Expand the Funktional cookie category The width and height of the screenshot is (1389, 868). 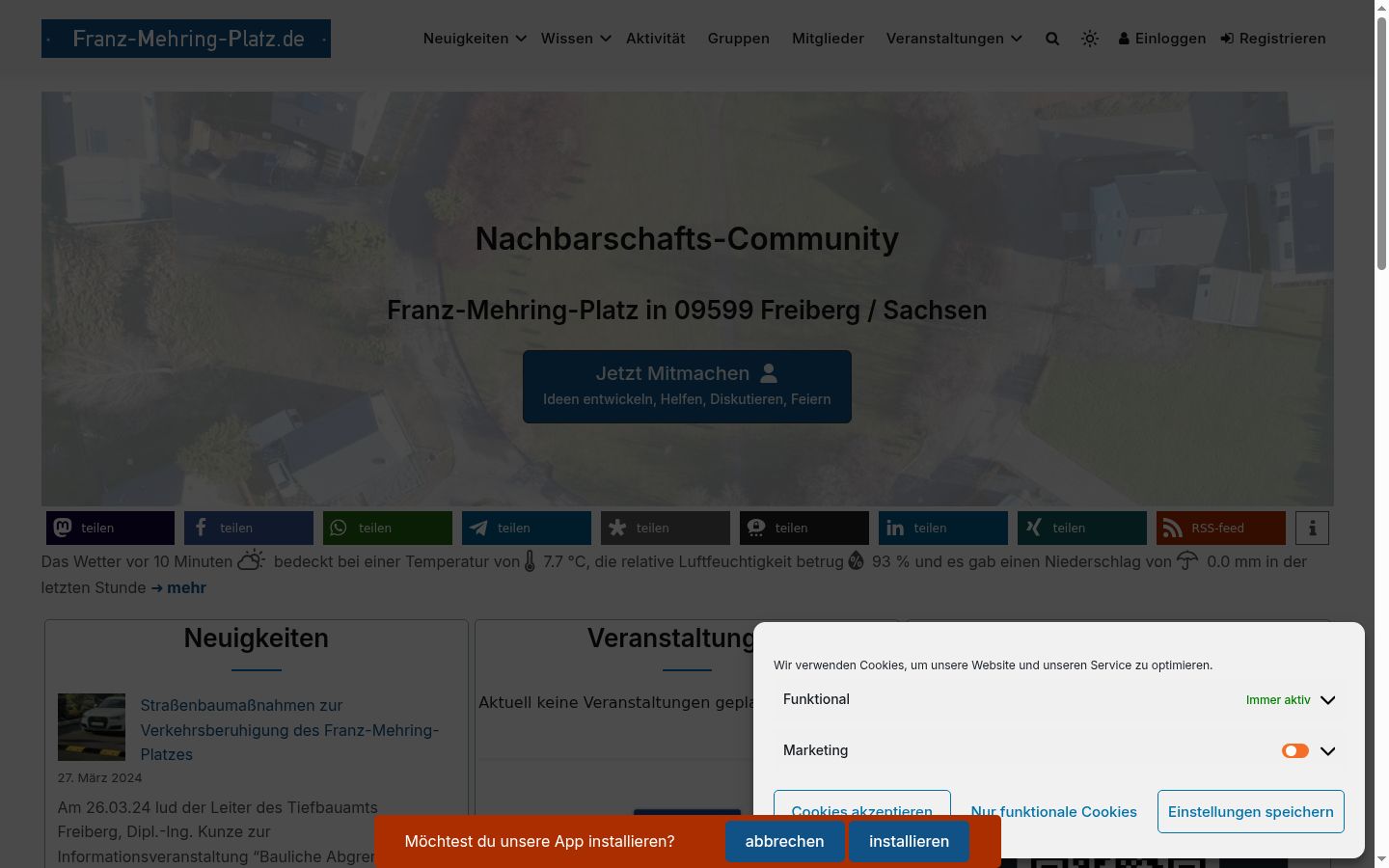(1328, 700)
